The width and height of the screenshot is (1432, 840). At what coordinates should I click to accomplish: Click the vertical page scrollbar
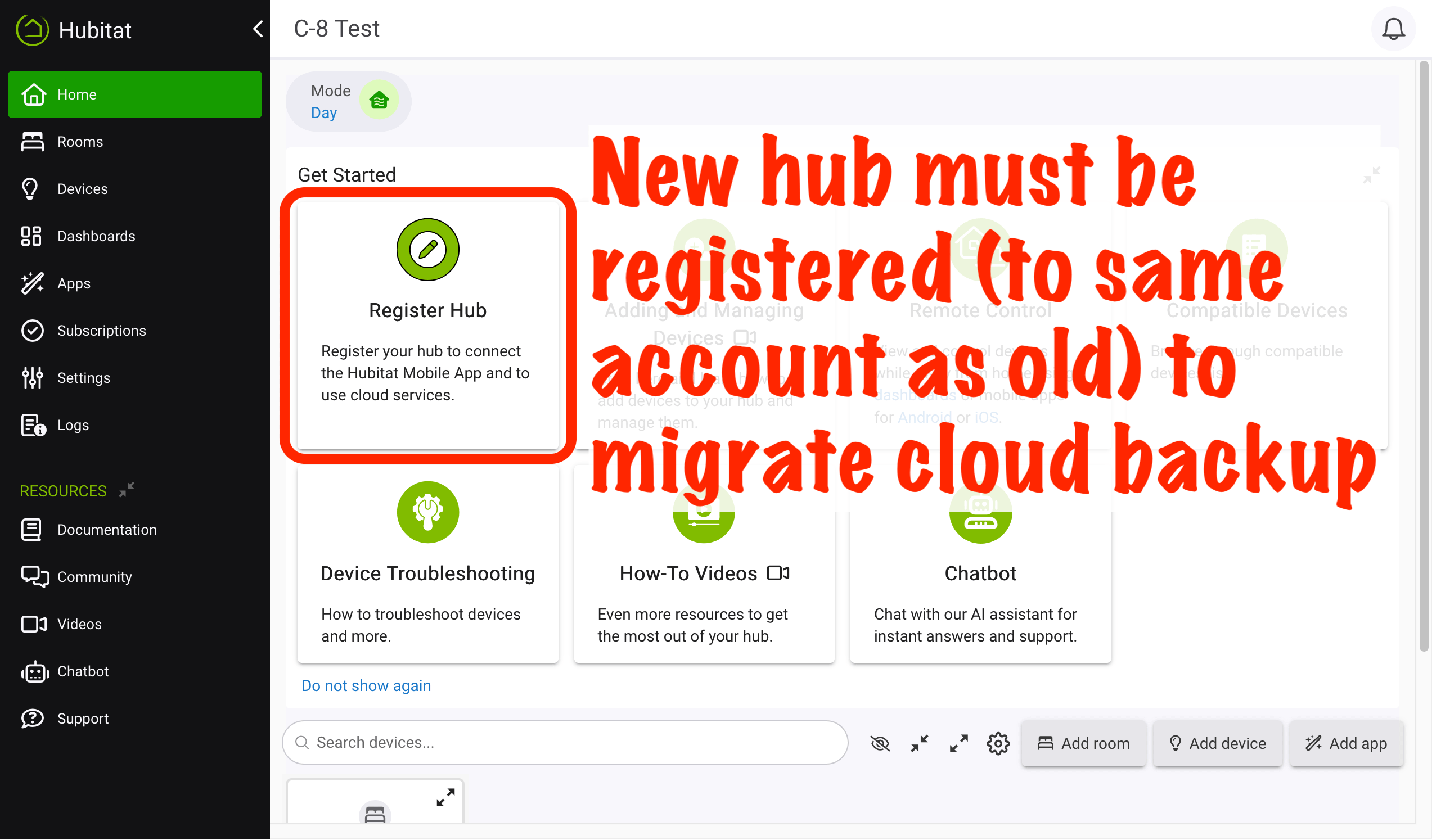point(1424,356)
